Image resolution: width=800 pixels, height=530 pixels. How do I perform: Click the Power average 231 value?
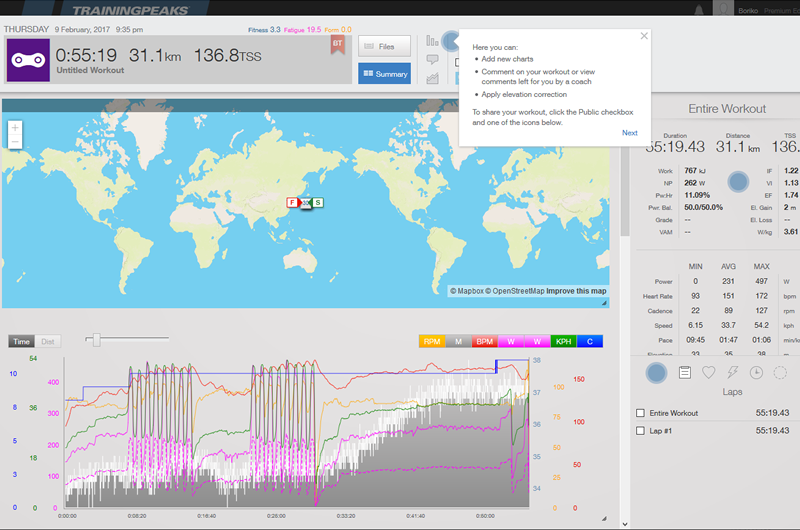(728, 281)
